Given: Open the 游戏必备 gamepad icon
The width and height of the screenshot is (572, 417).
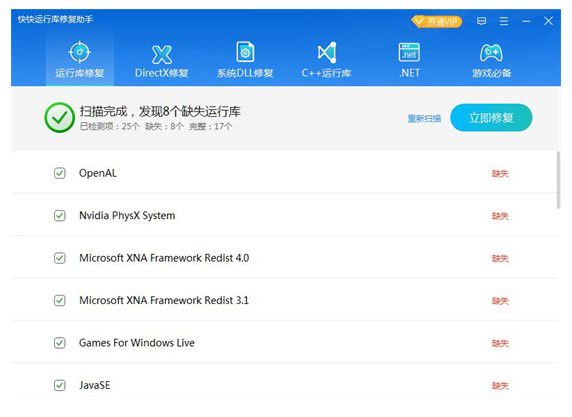Looking at the screenshot, I should 491,53.
